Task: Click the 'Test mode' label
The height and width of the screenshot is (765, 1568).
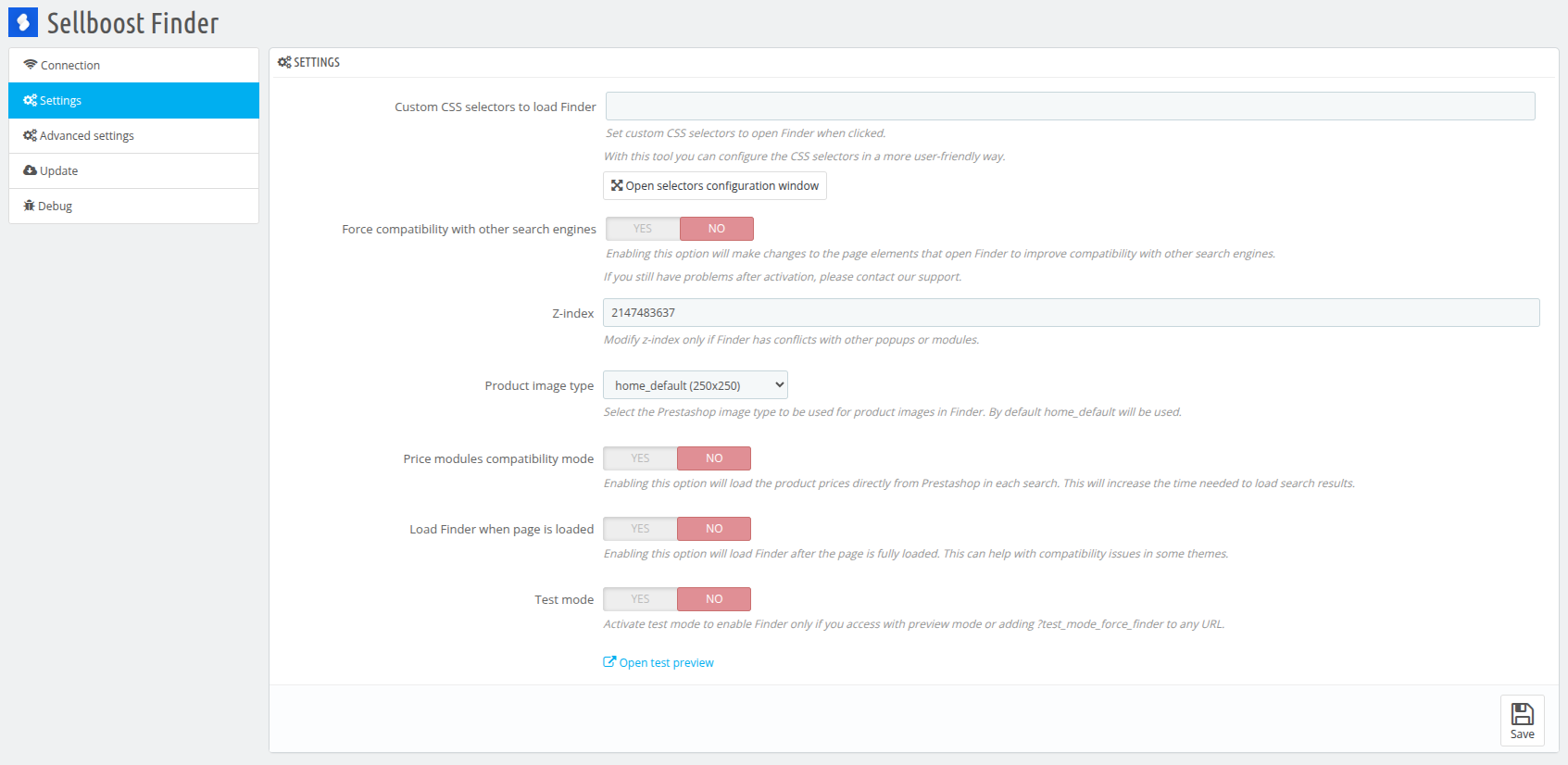Action: click(x=564, y=599)
